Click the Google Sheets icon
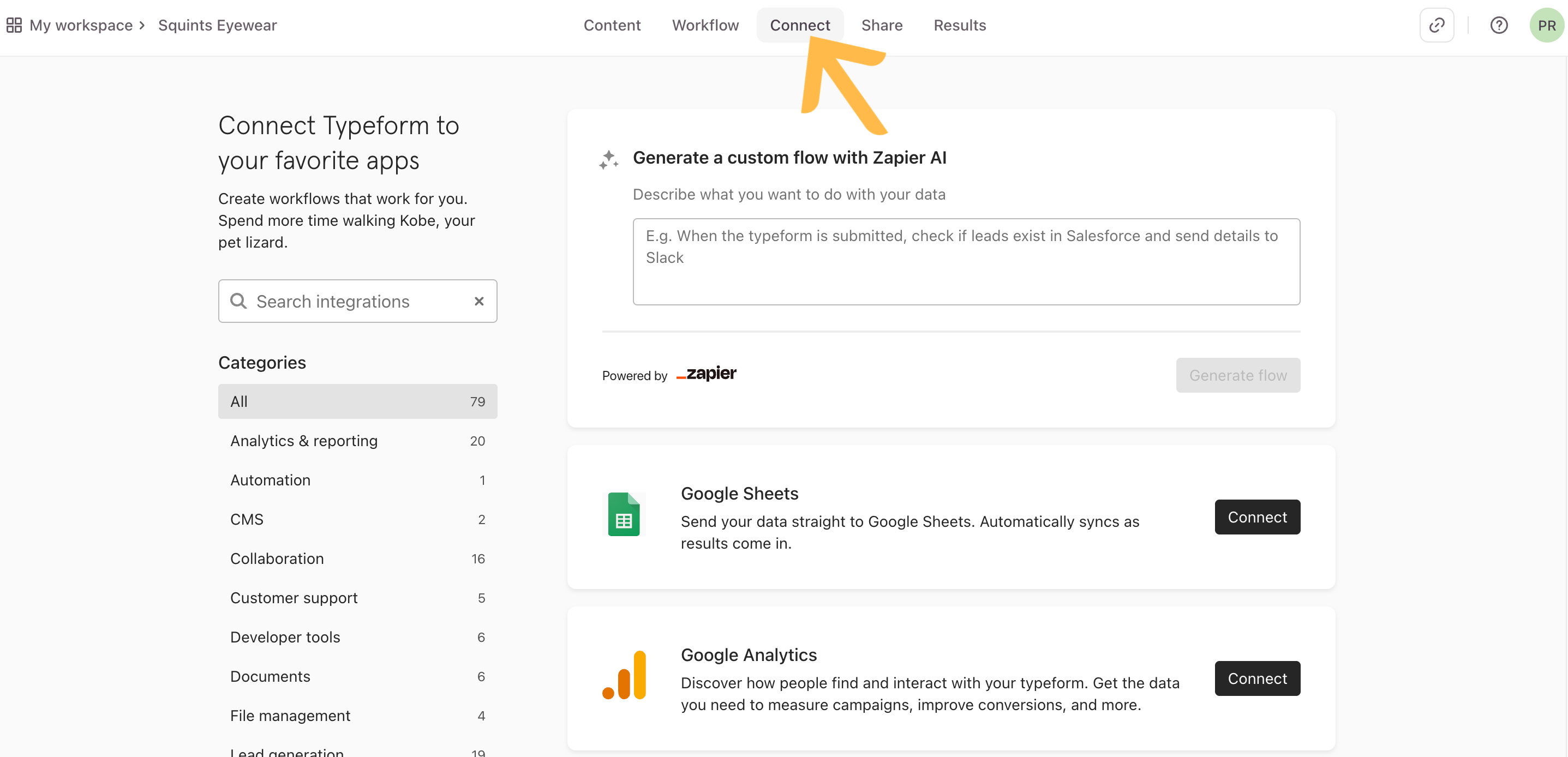Screen dimensions: 1568x757 pos(623,514)
